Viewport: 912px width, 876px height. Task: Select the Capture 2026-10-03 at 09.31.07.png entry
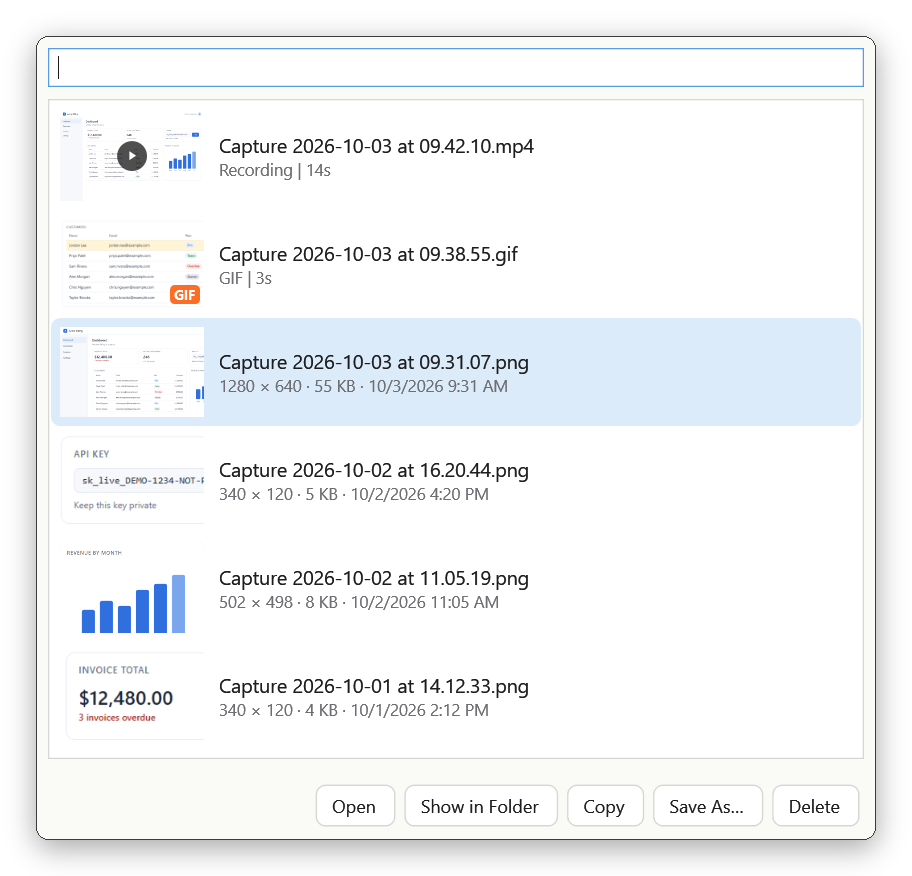tap(455, 372)
